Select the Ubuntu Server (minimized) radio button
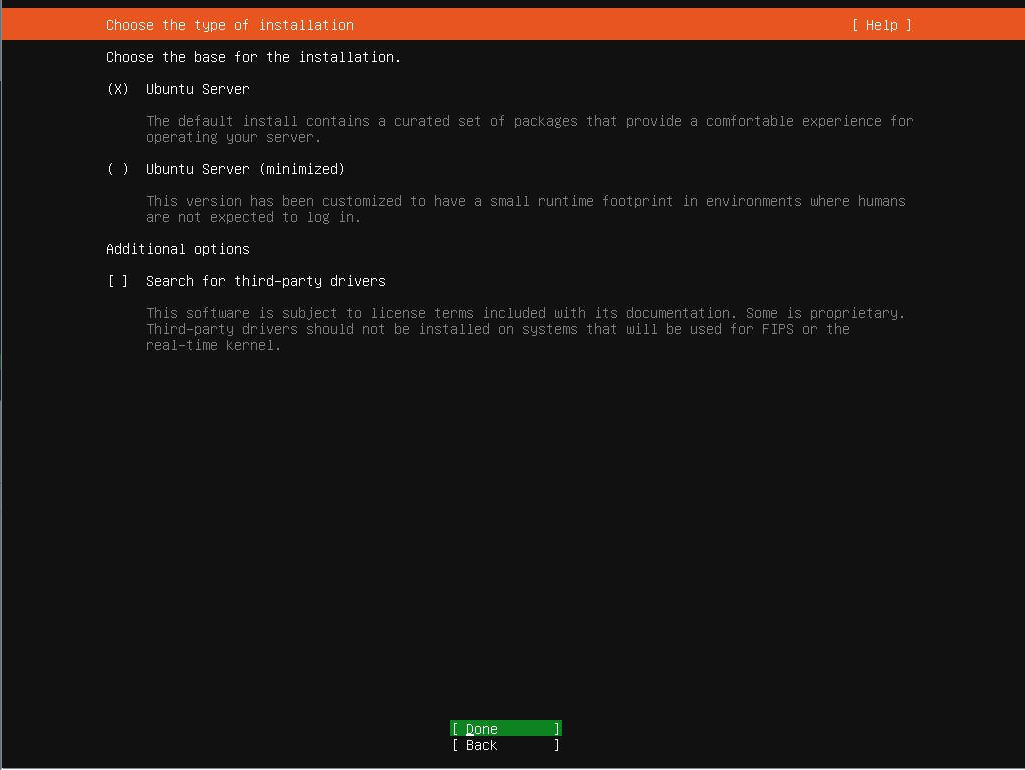Image resolution: width=1025 pixels, height=770 pixels. [x=118, y=169]
